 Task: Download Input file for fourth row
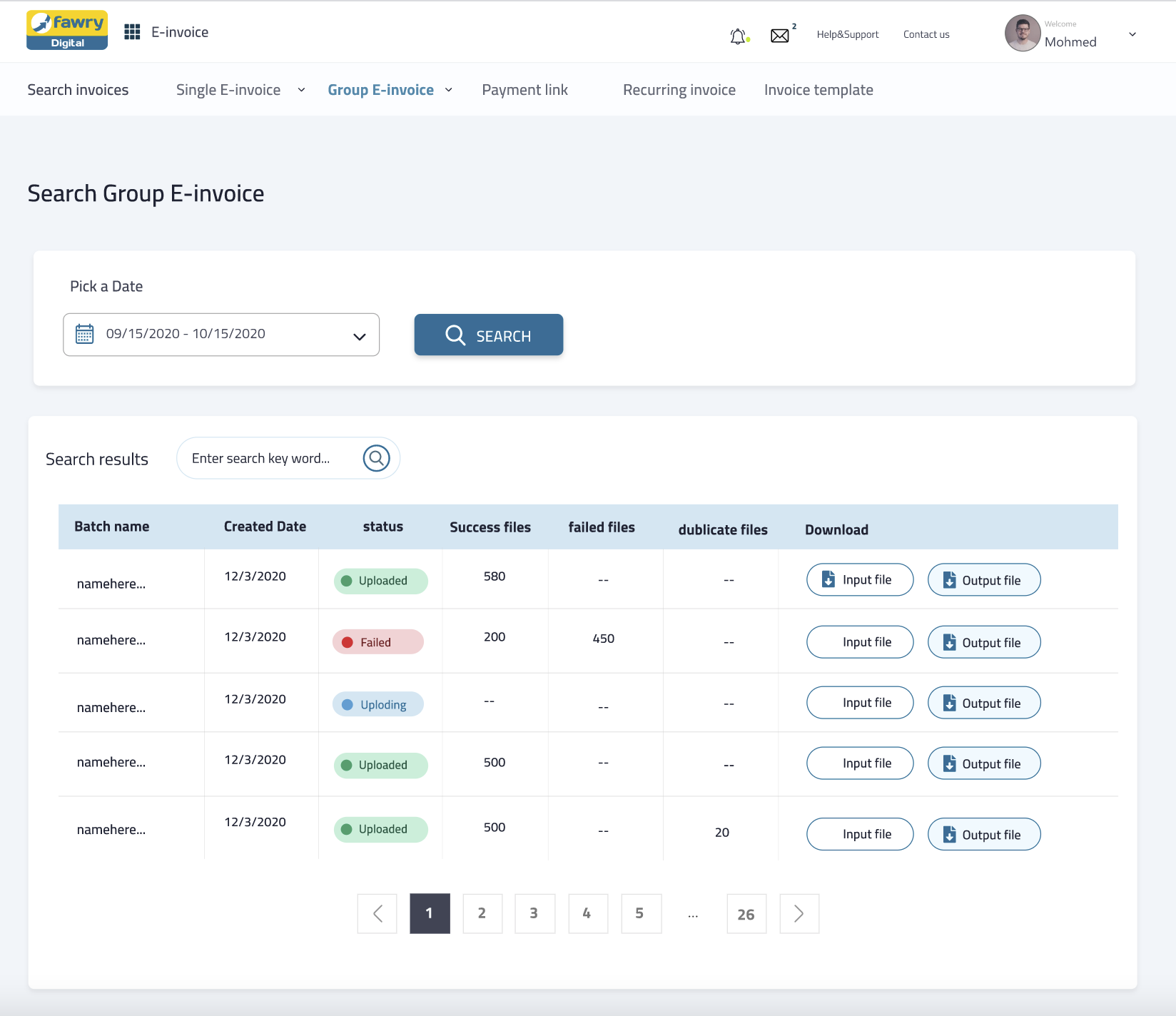[x=860, y=763]
